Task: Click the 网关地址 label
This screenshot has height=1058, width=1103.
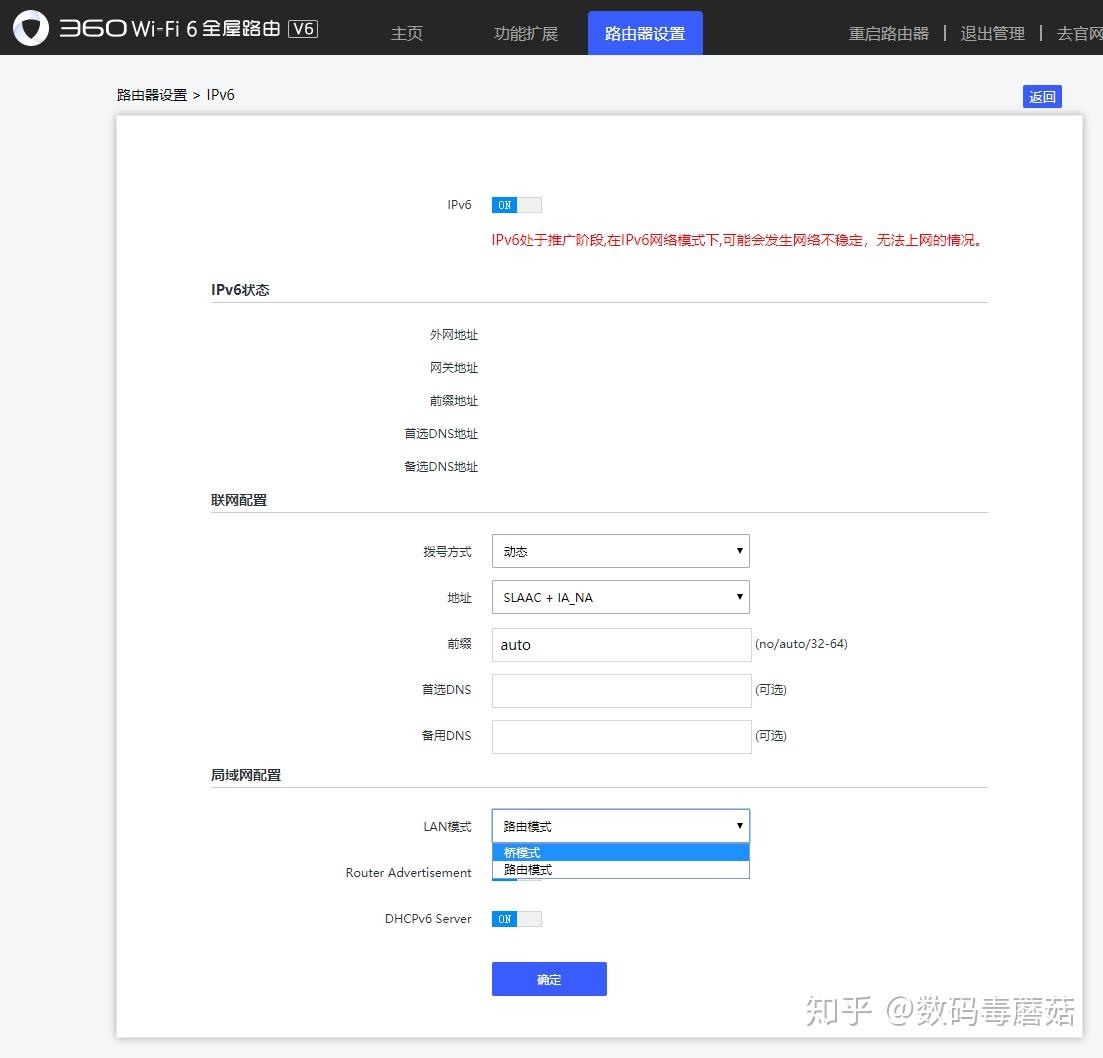Action: point(454,368)
